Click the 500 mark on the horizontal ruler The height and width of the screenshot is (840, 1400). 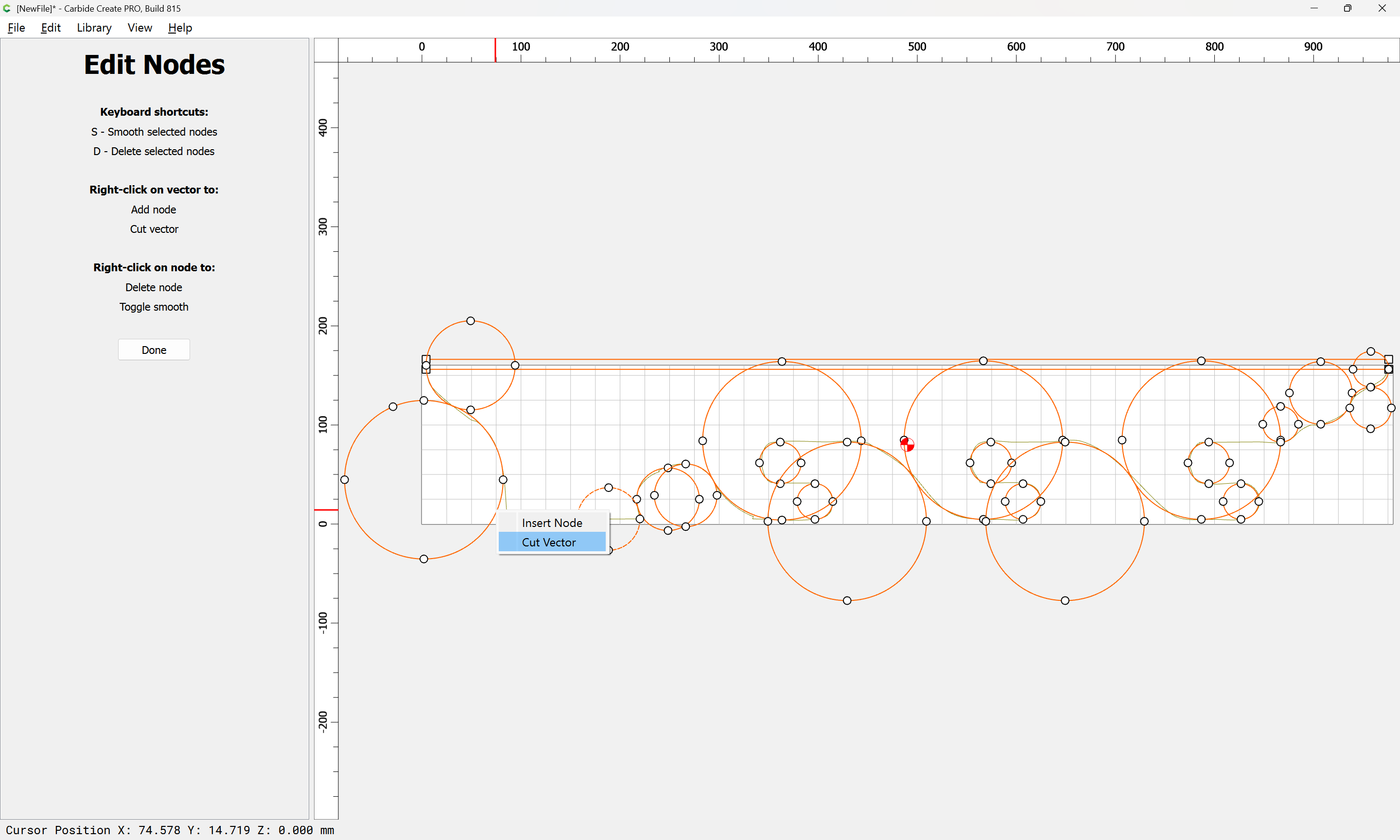coord(917,47)
